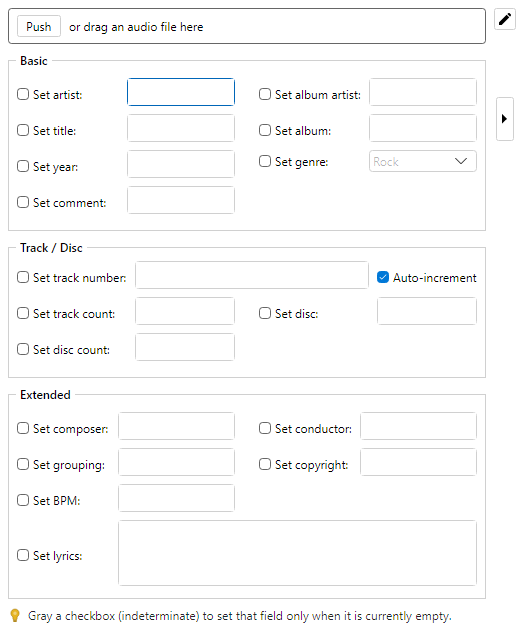
Task: Click the pencil edit icon
Action: click(505, 19)
